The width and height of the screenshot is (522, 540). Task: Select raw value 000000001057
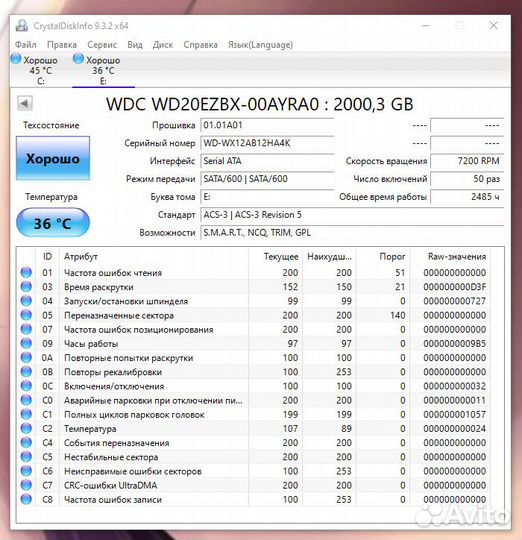(455, 415)
